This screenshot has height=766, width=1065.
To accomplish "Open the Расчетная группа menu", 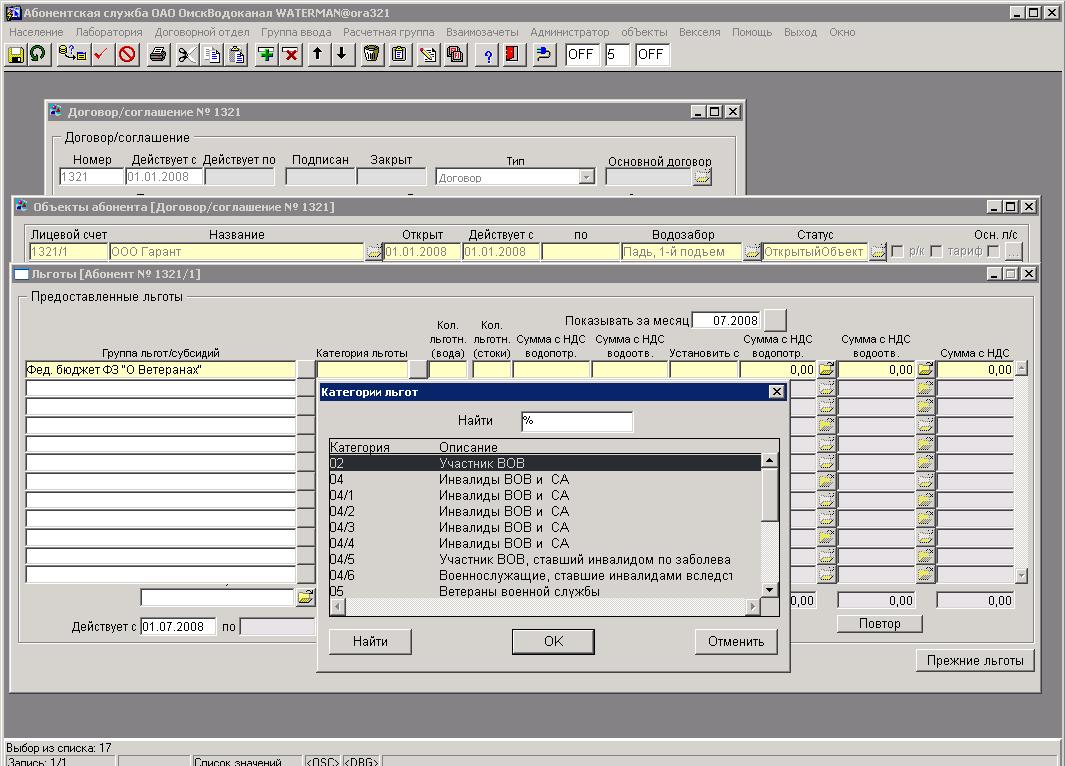I will click(388, 32).
